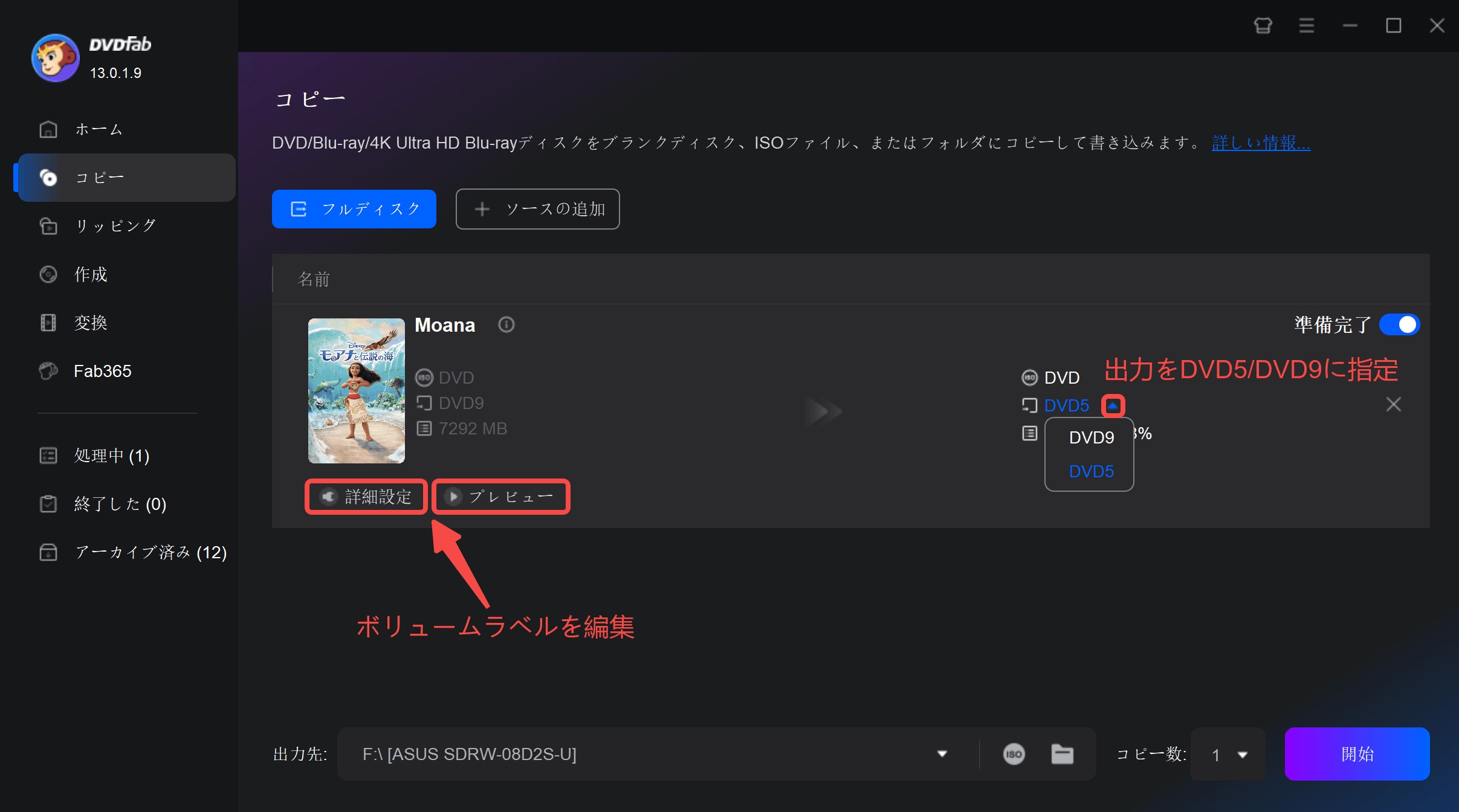Choose DVD5 from the output list

pyautogui.click(x=1091, y=471)
